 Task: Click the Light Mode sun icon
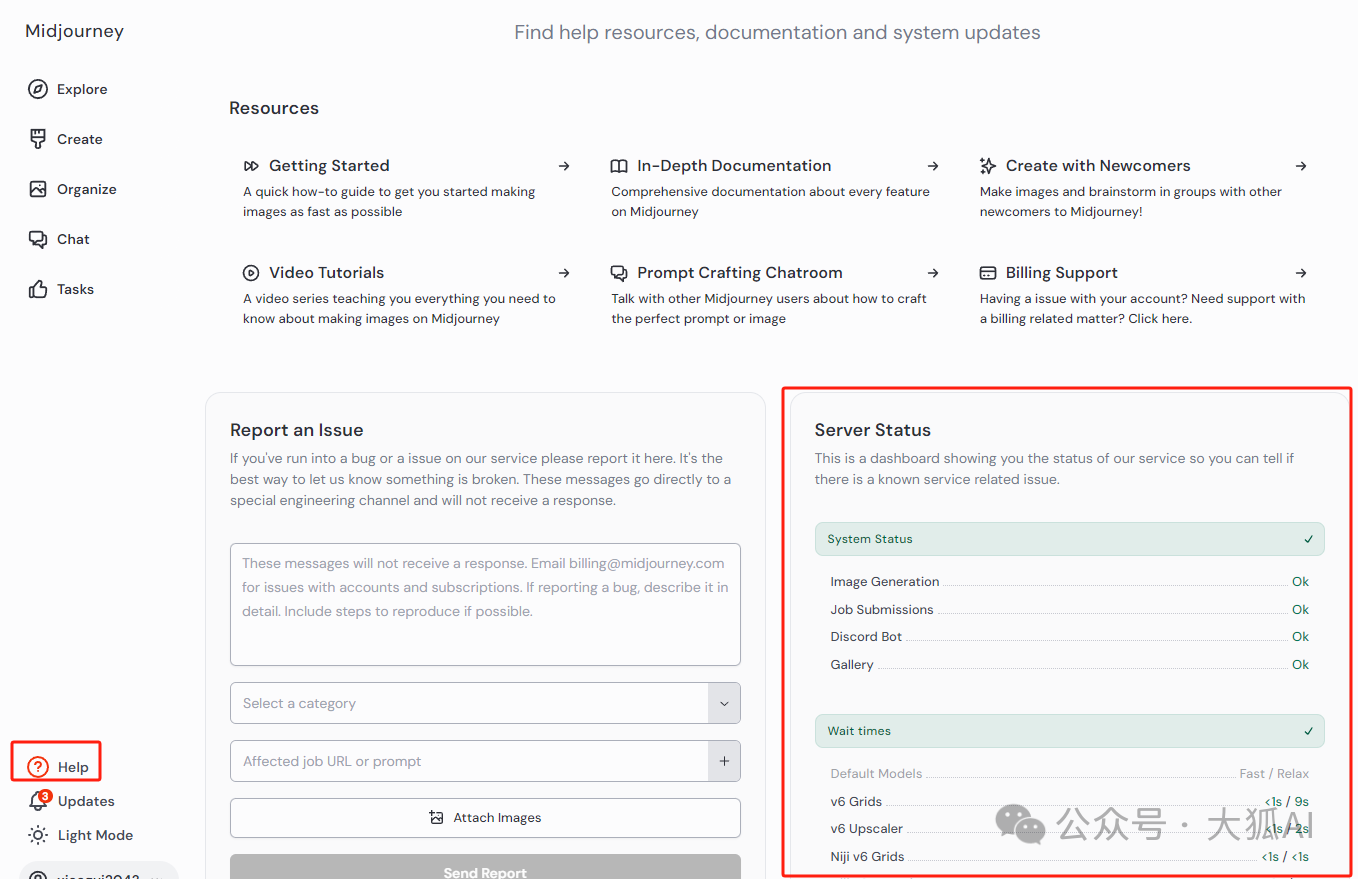(x=38, y=835)
